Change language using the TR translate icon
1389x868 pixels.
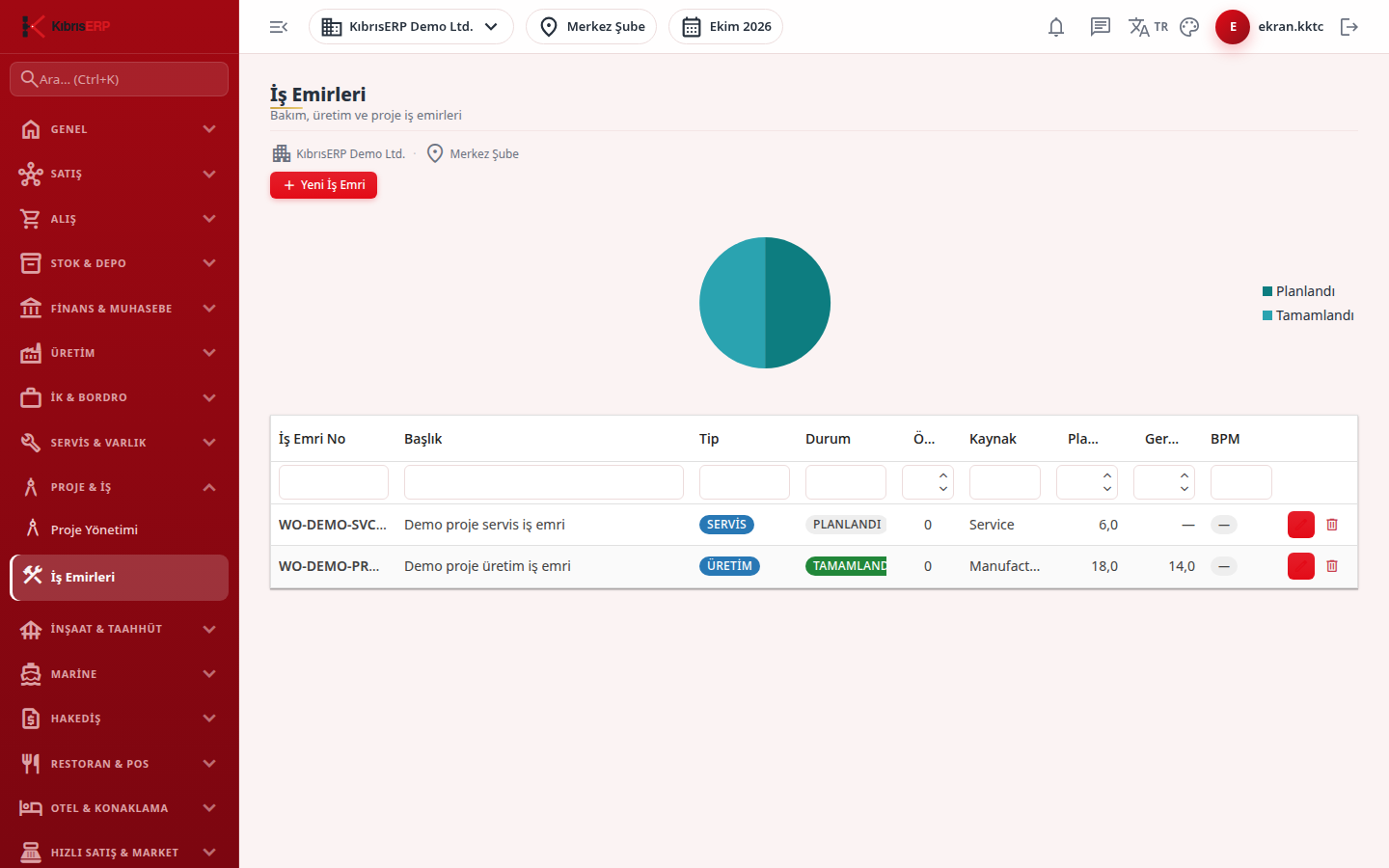click(x=1148, y=27)
